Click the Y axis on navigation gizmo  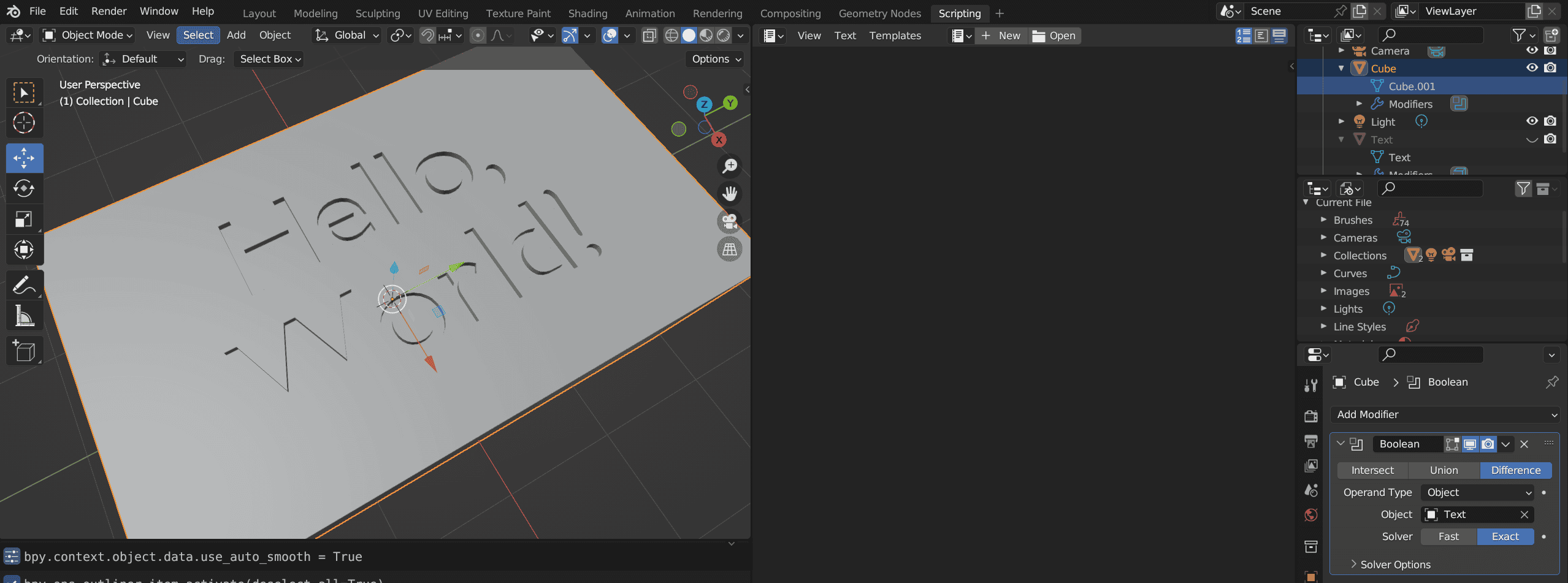pyautogui.click(x=730, y=103)
